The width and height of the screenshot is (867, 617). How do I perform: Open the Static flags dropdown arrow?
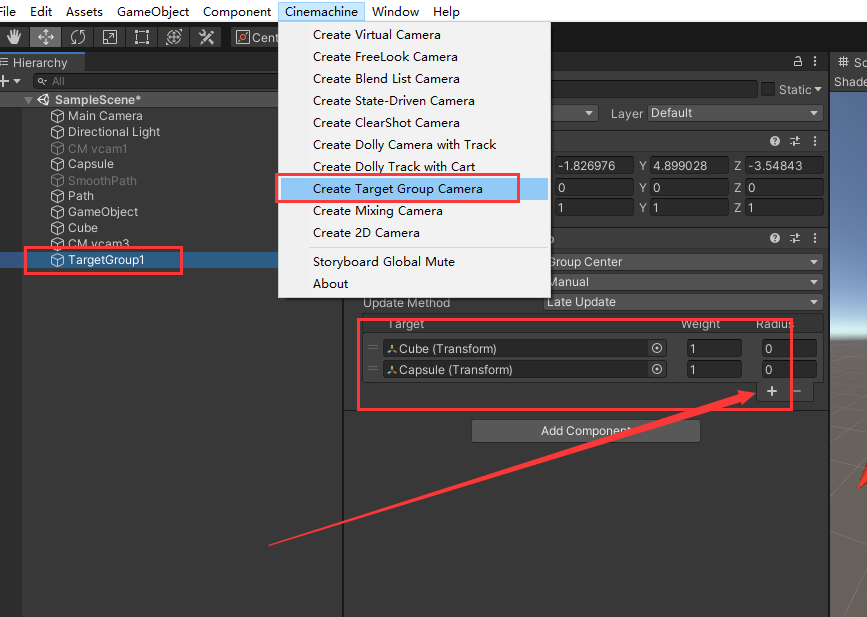point(818,90)
